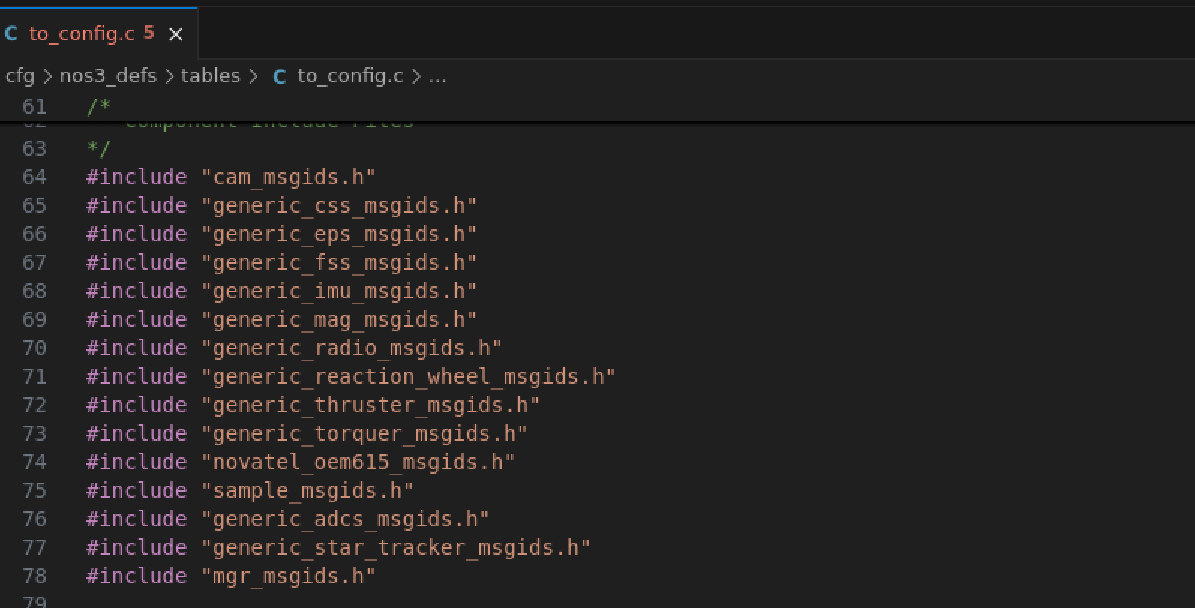Click the line including "generic_mag_msgids.h"
Viewport: 1195px width, 608px height.
281,319
